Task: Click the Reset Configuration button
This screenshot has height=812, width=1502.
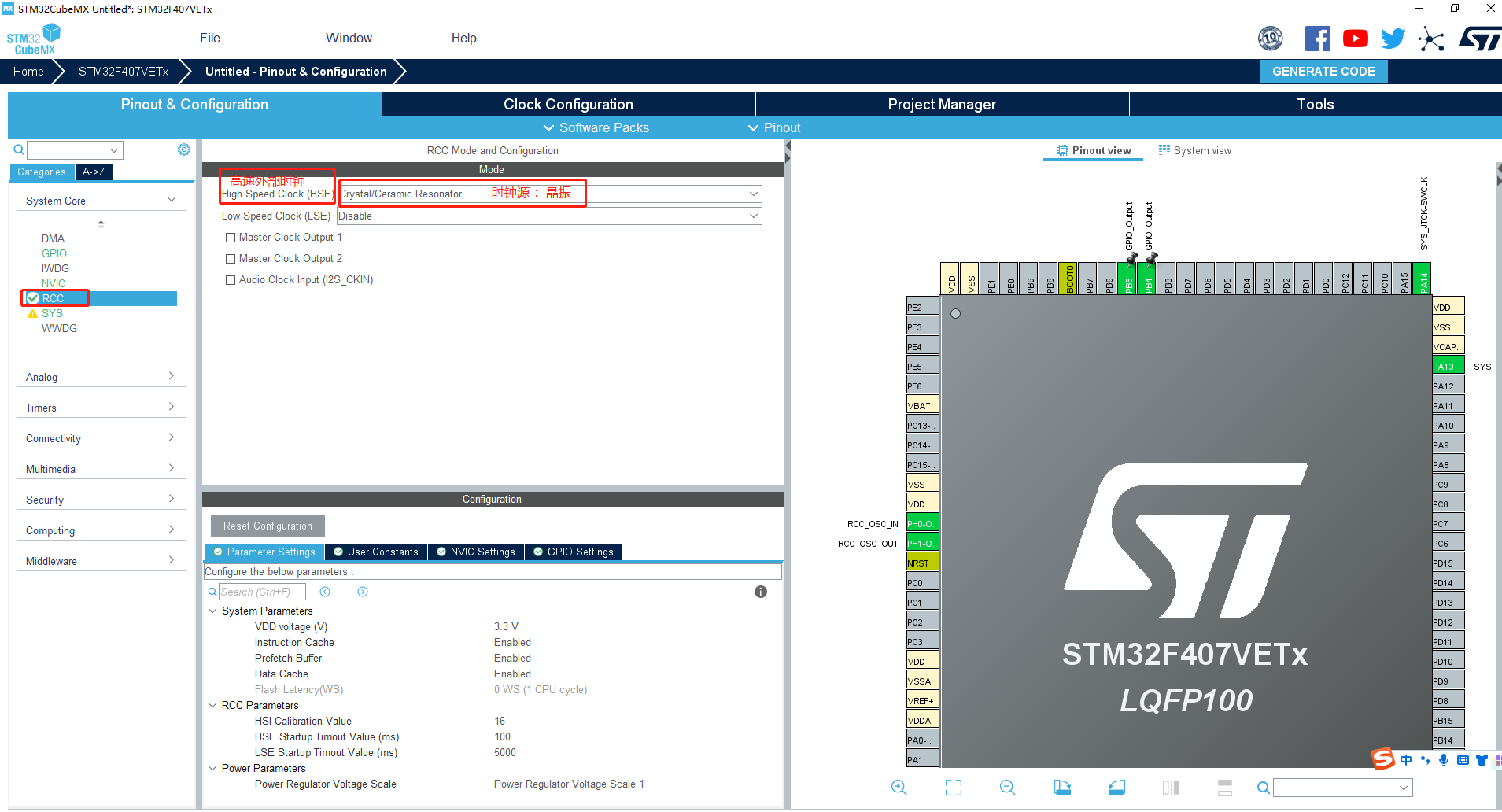Action: tap(267, 526)
